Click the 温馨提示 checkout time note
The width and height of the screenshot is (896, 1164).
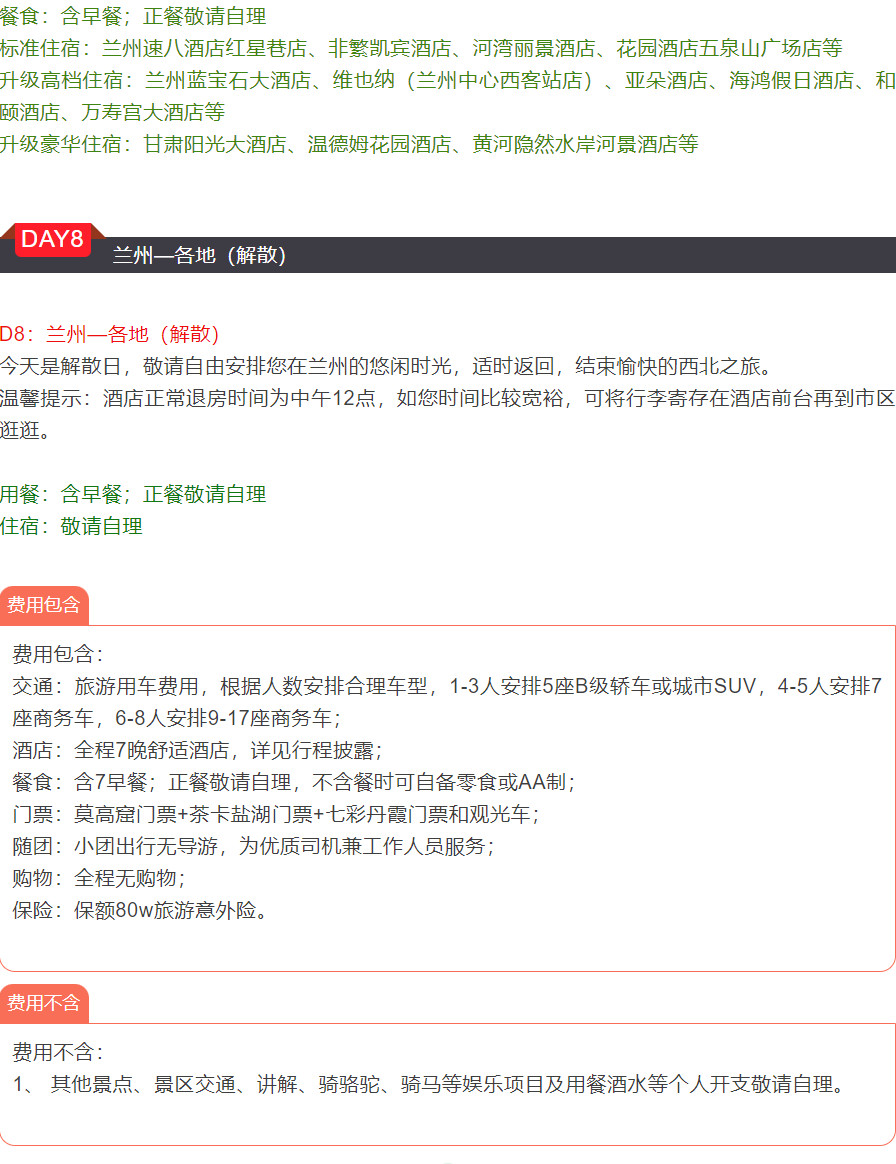click(448, 414)
